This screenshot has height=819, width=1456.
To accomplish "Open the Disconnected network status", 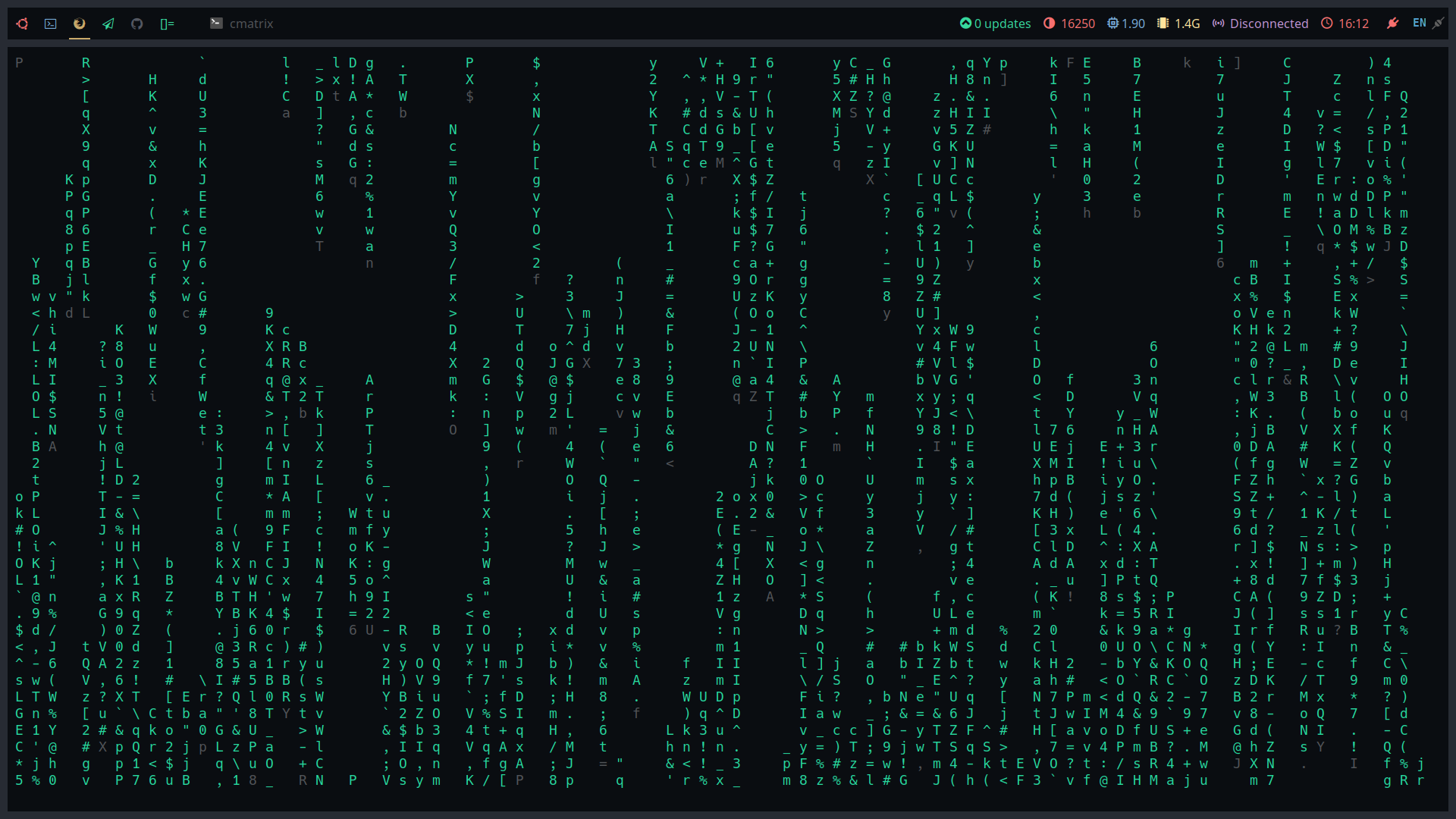I will [x=1269, y=24].
